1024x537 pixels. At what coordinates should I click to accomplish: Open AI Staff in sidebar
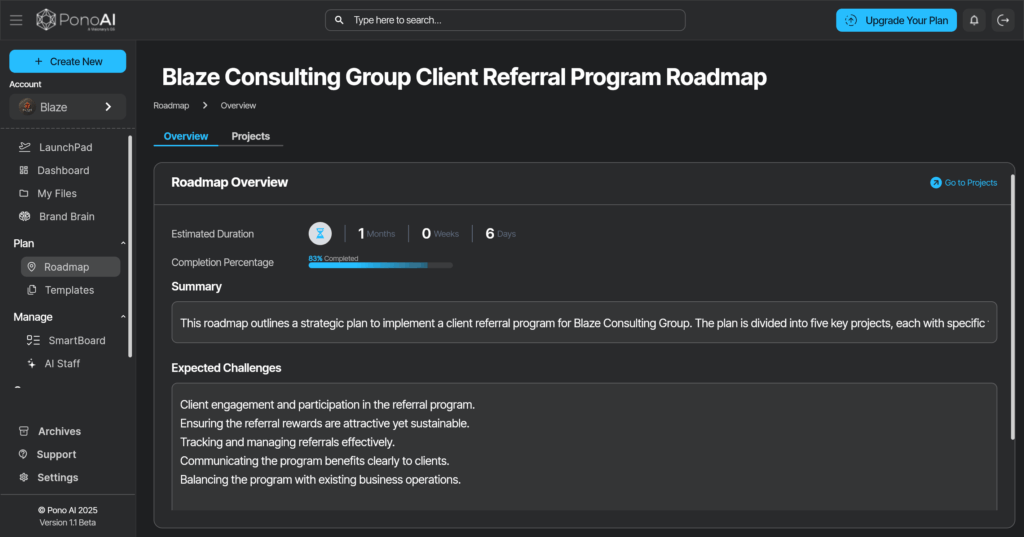point(62,363)
